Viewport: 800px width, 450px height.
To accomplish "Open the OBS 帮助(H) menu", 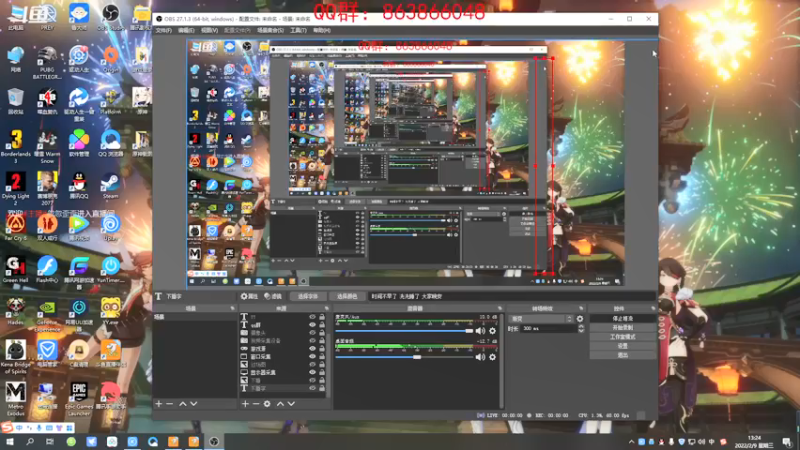I will click(x=321, y=31).
